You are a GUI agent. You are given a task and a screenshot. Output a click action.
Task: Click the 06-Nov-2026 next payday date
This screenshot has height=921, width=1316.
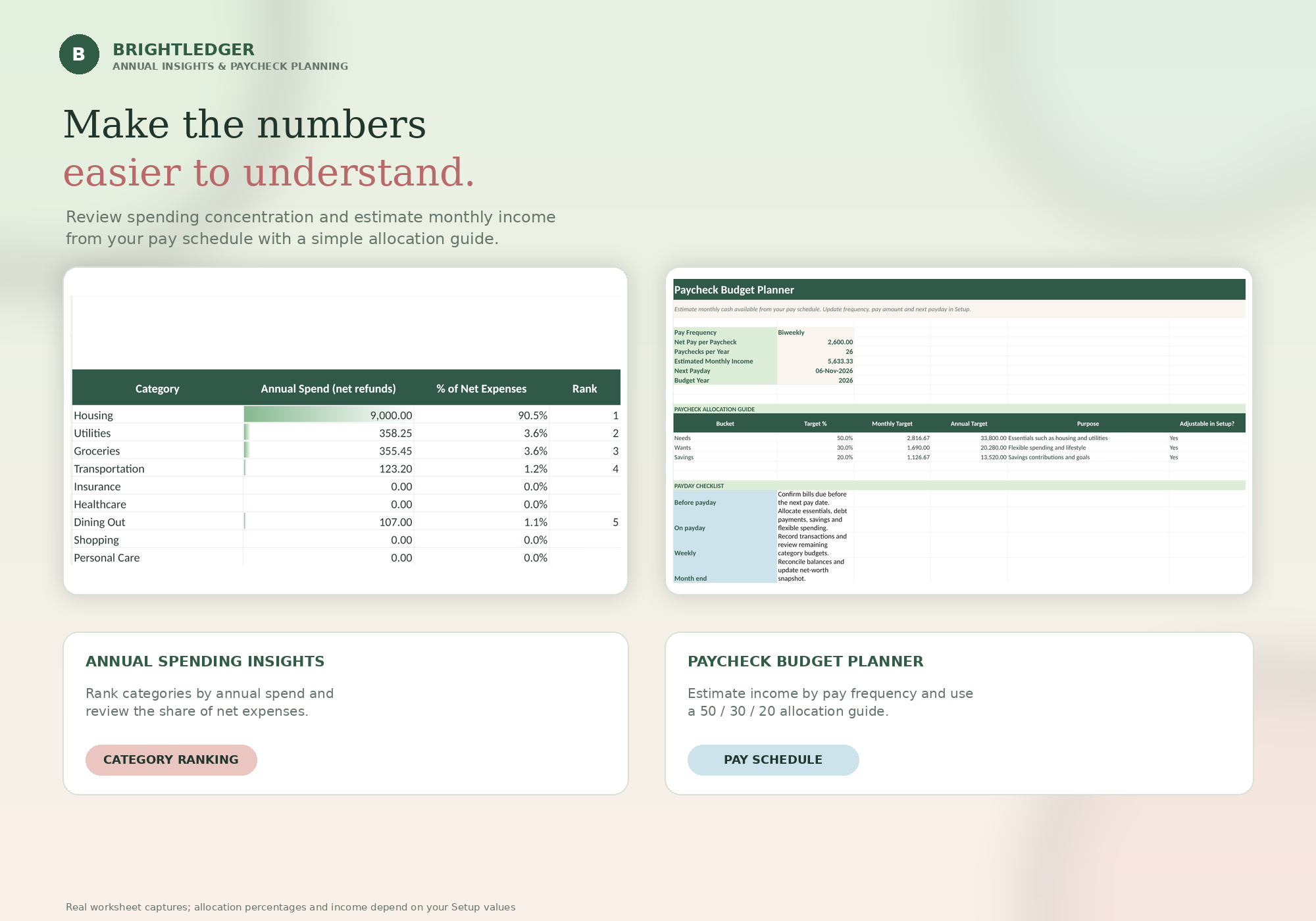[x=834, y=371]
